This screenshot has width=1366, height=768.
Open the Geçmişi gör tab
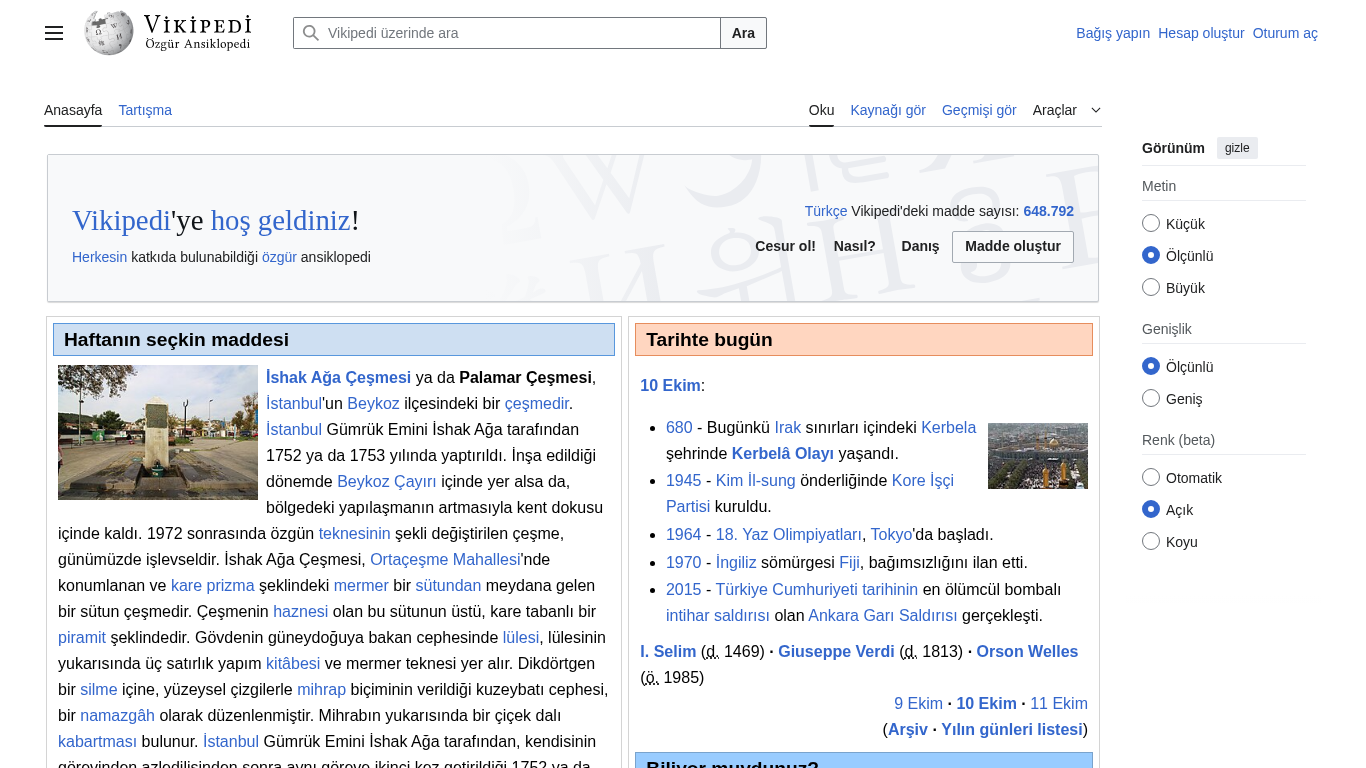point(978,110)
